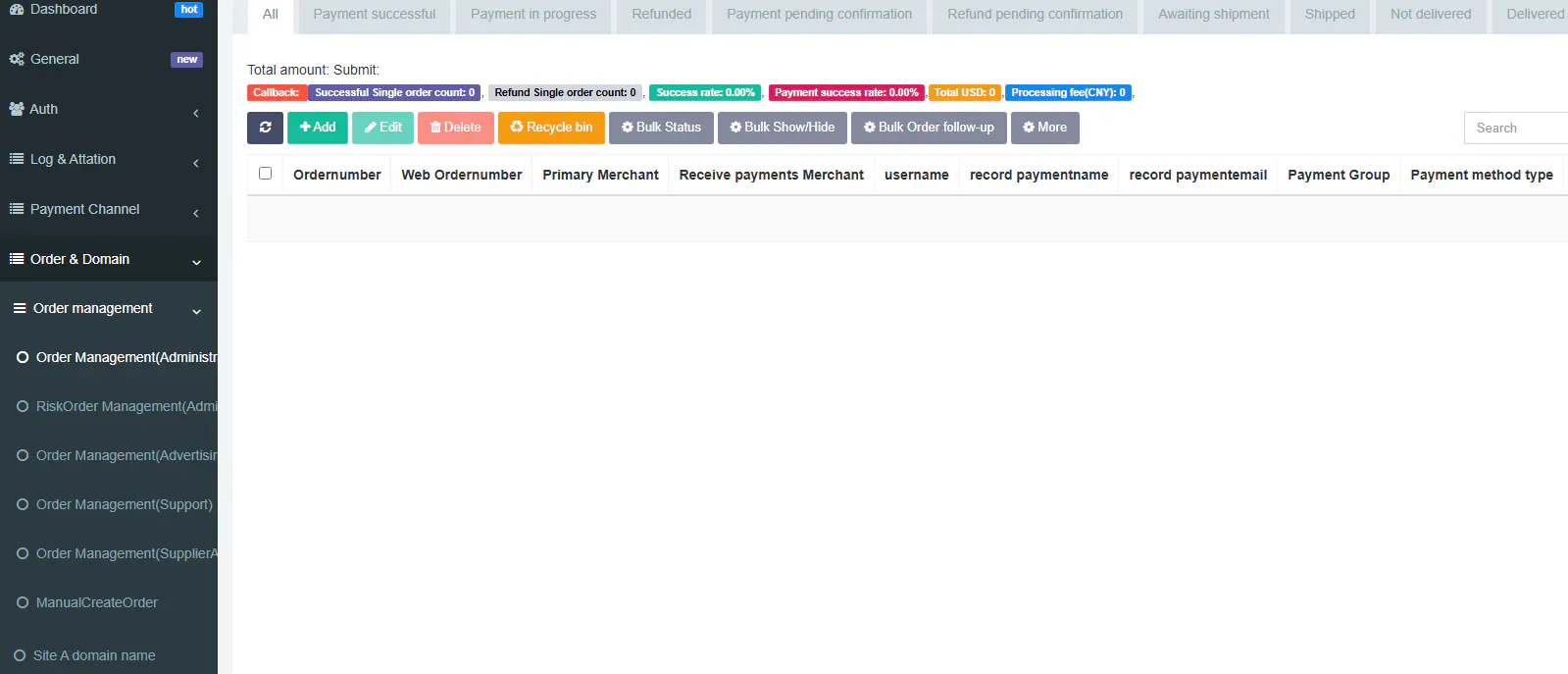The width and height of the screenshot is (1568, 674).
Task: Select the Payment in progress tab
Action: tap(533, 15)
